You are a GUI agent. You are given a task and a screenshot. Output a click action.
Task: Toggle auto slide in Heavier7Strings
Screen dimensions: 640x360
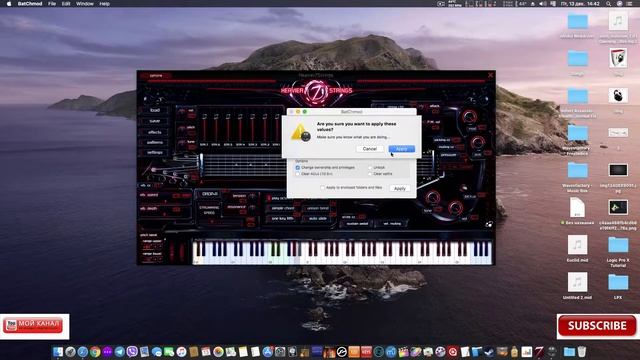point(318,219)
